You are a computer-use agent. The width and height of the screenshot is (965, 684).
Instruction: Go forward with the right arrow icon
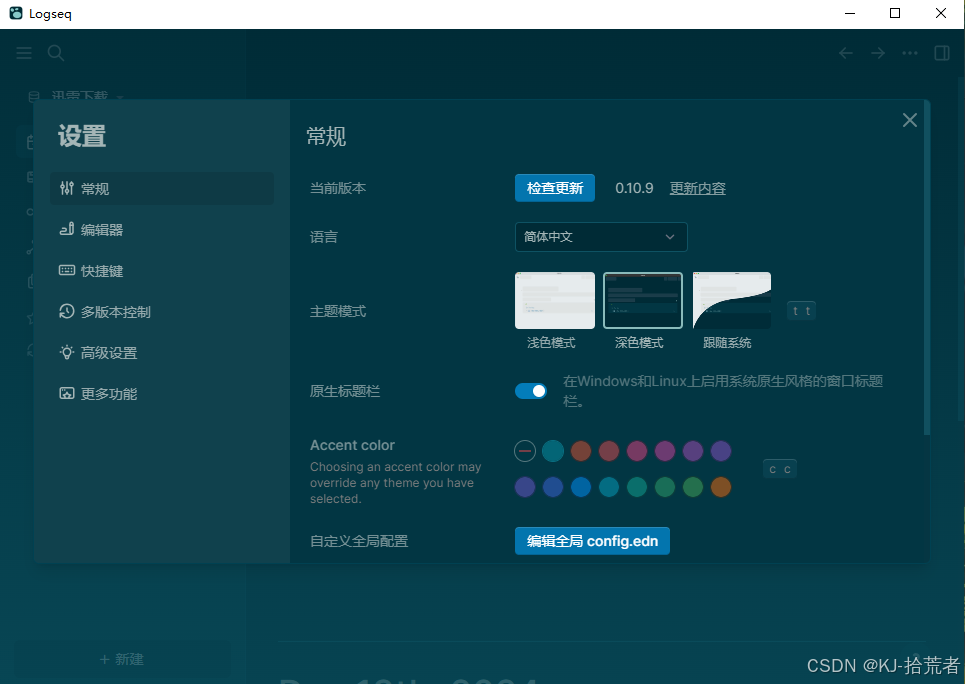[878, 54]
